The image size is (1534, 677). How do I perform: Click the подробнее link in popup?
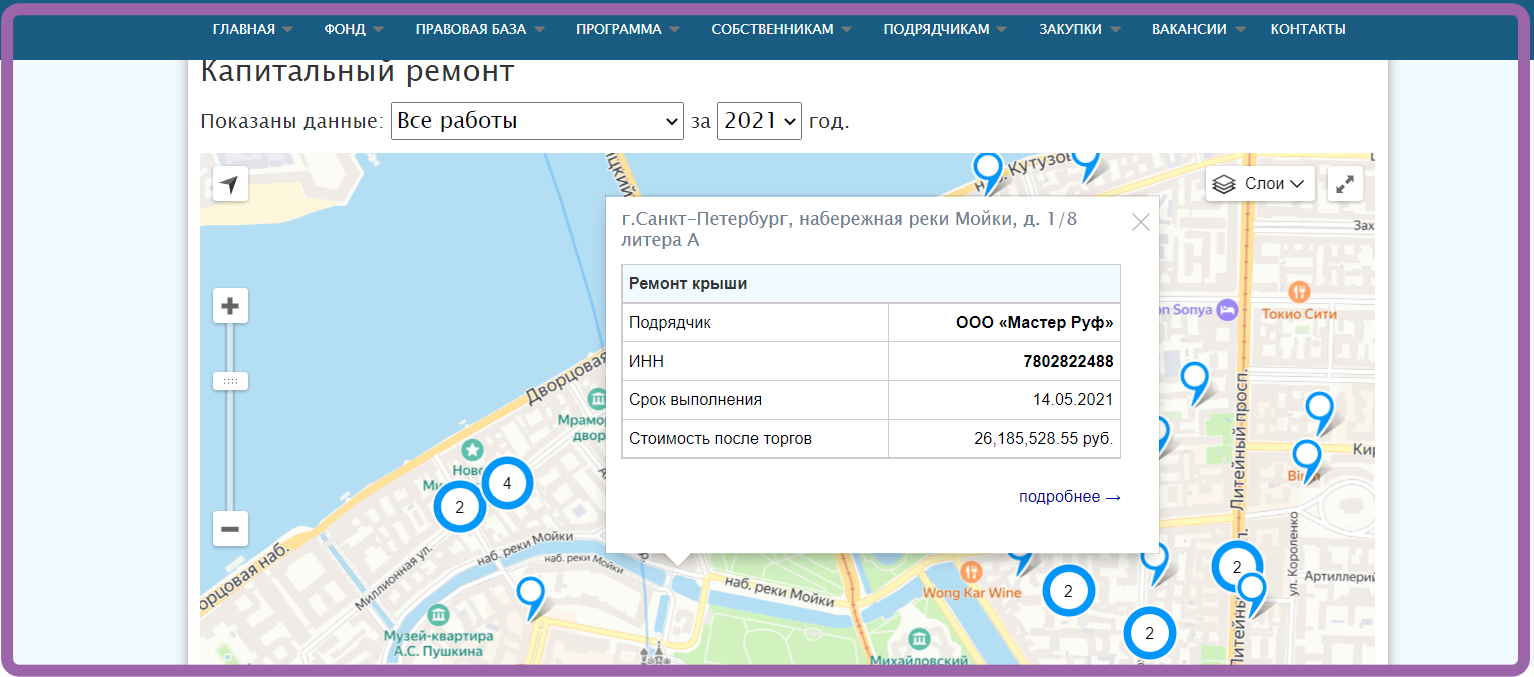[x=1069, y=497]
